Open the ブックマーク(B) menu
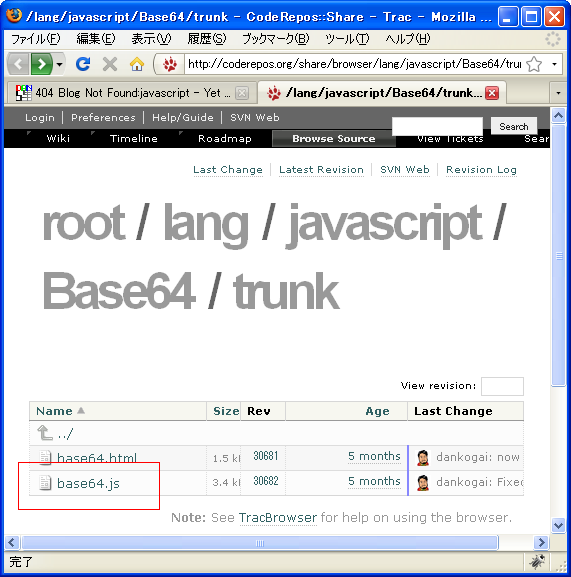 pyautogui.click(x=276, y=39)
